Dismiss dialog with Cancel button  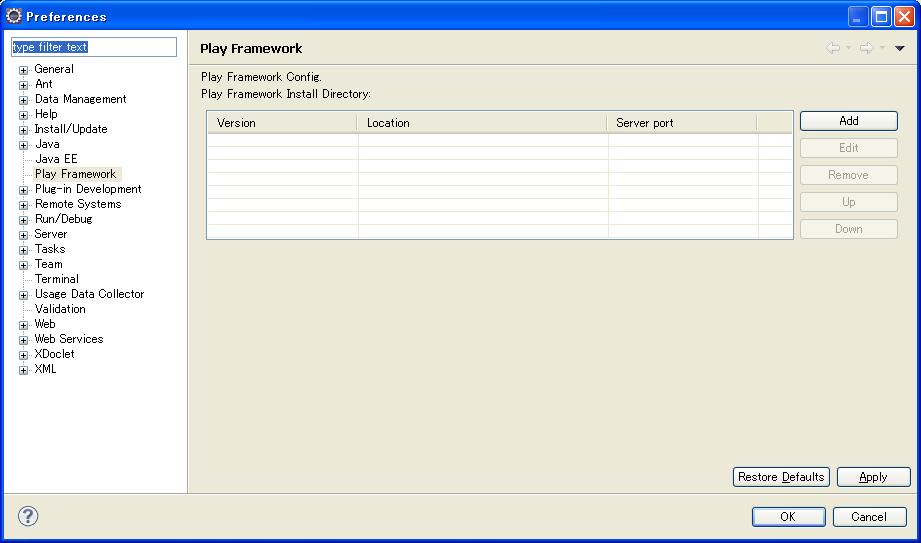(x=870, y=517)
